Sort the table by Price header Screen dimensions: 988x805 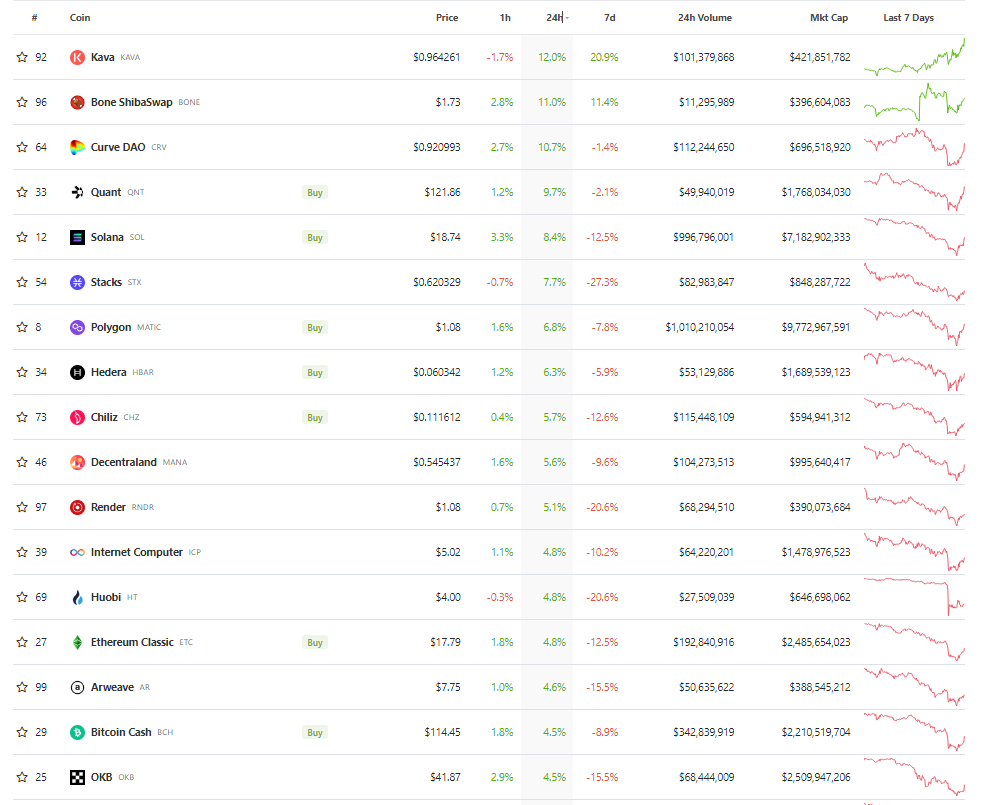447,18
